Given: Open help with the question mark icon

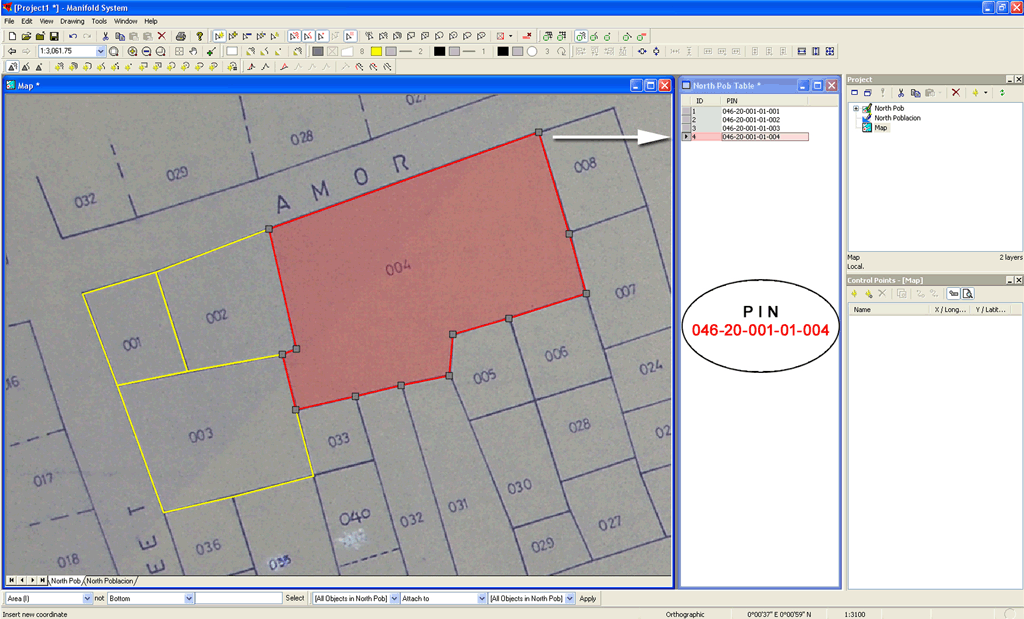Looking at the screenshot, I should pos(200,37).
